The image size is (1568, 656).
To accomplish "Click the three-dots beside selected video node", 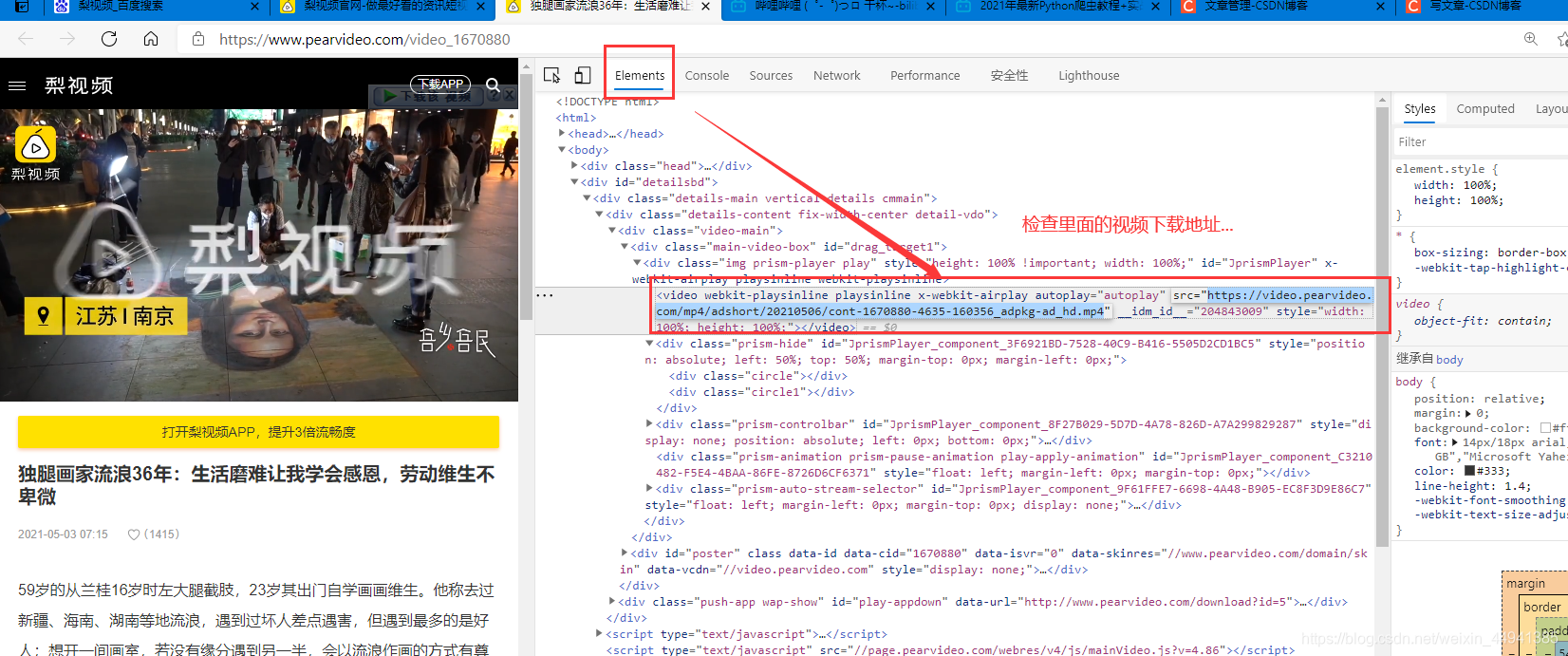I will point(545,295).
